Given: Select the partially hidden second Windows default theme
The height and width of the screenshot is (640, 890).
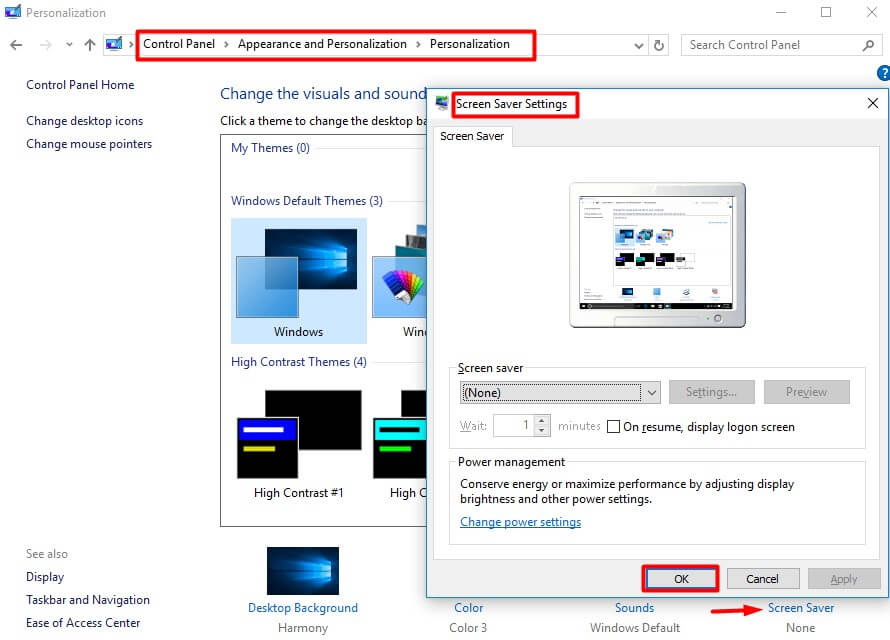Looking at the screenshot, I should 400,281.
